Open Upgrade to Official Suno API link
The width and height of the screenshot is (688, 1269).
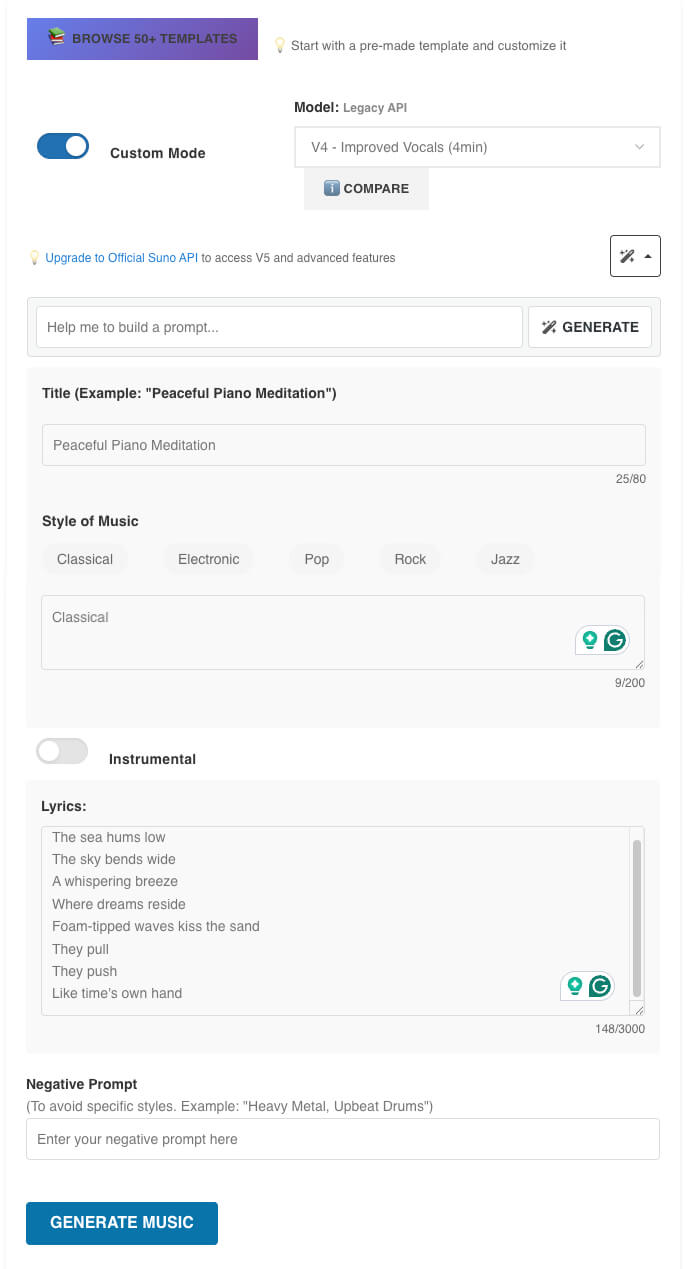pyautogui.click(x=121, y=258)
